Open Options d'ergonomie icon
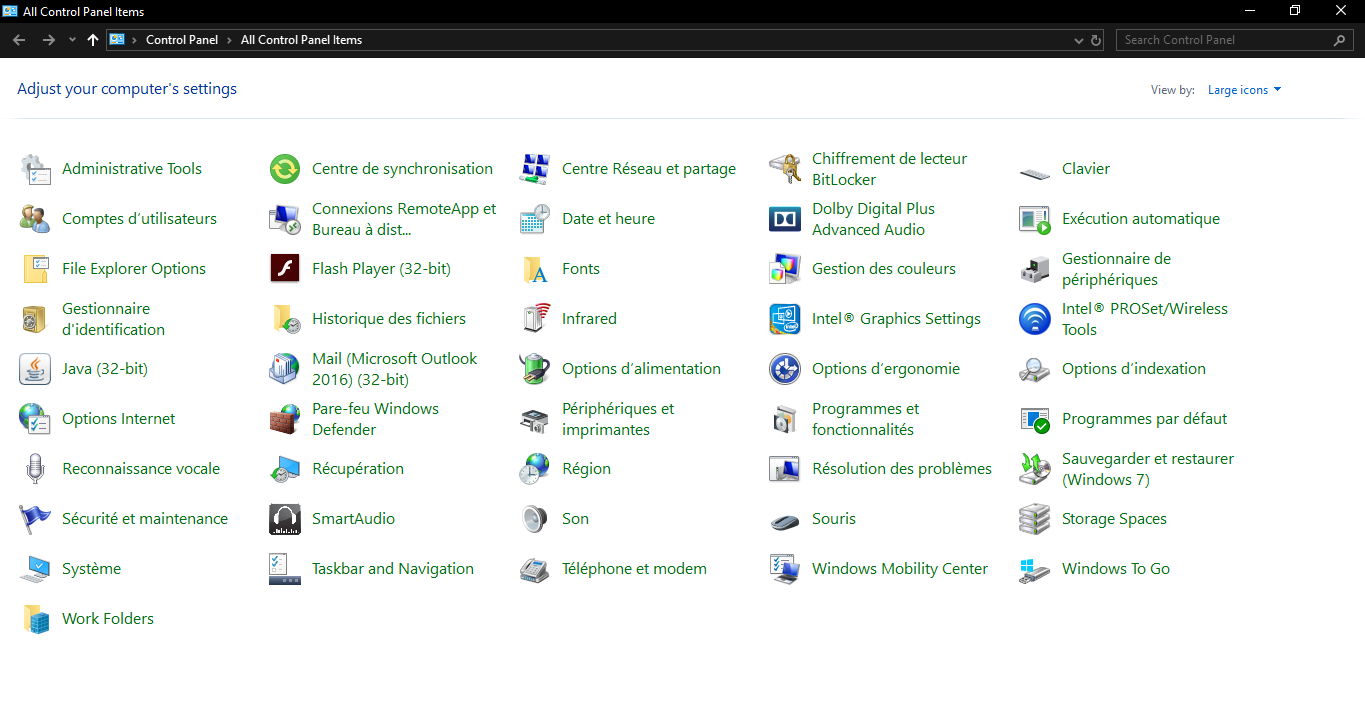Screen dimensions: 1365x724 click(785, 369)
